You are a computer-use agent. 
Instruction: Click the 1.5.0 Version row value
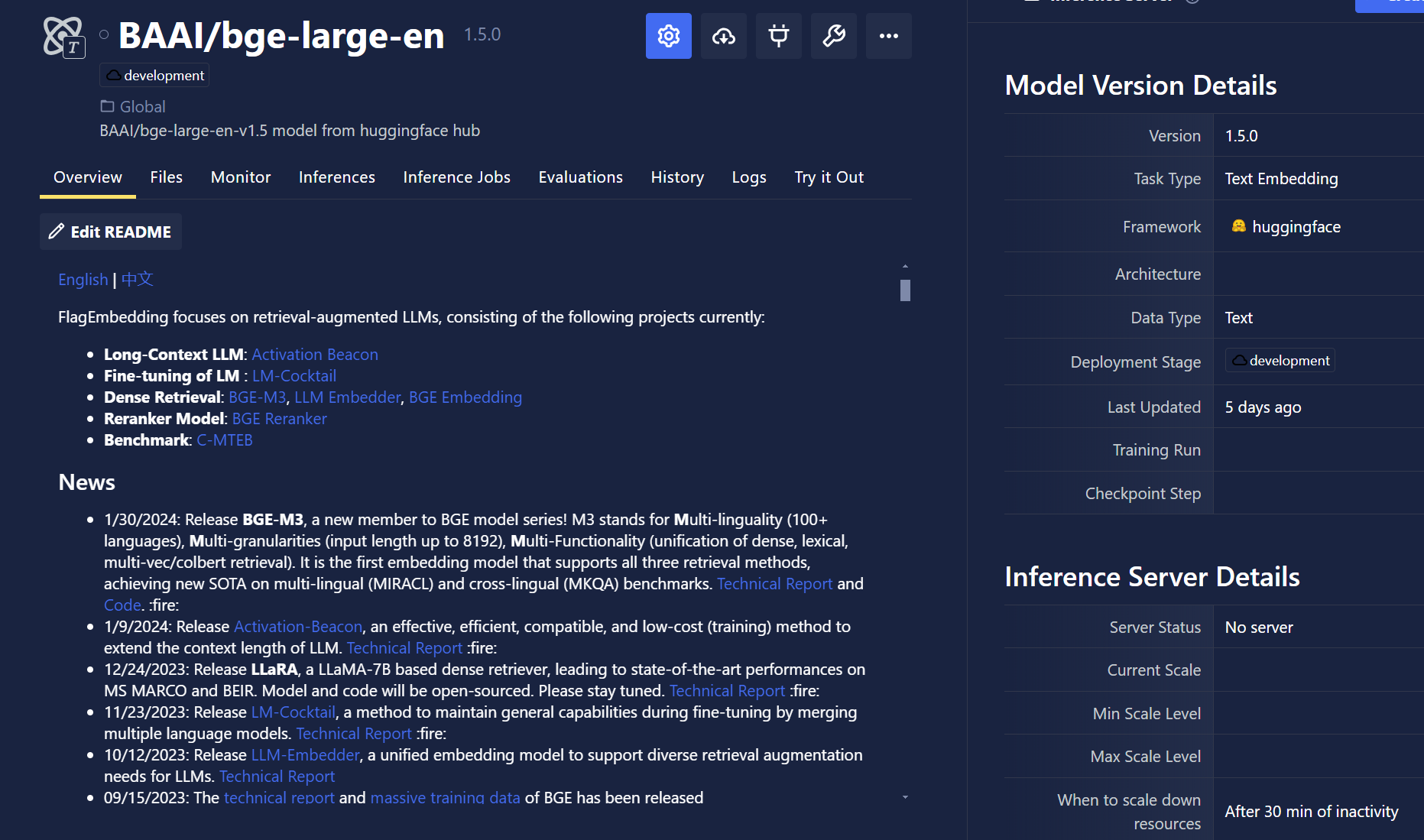coord(1241,136)
